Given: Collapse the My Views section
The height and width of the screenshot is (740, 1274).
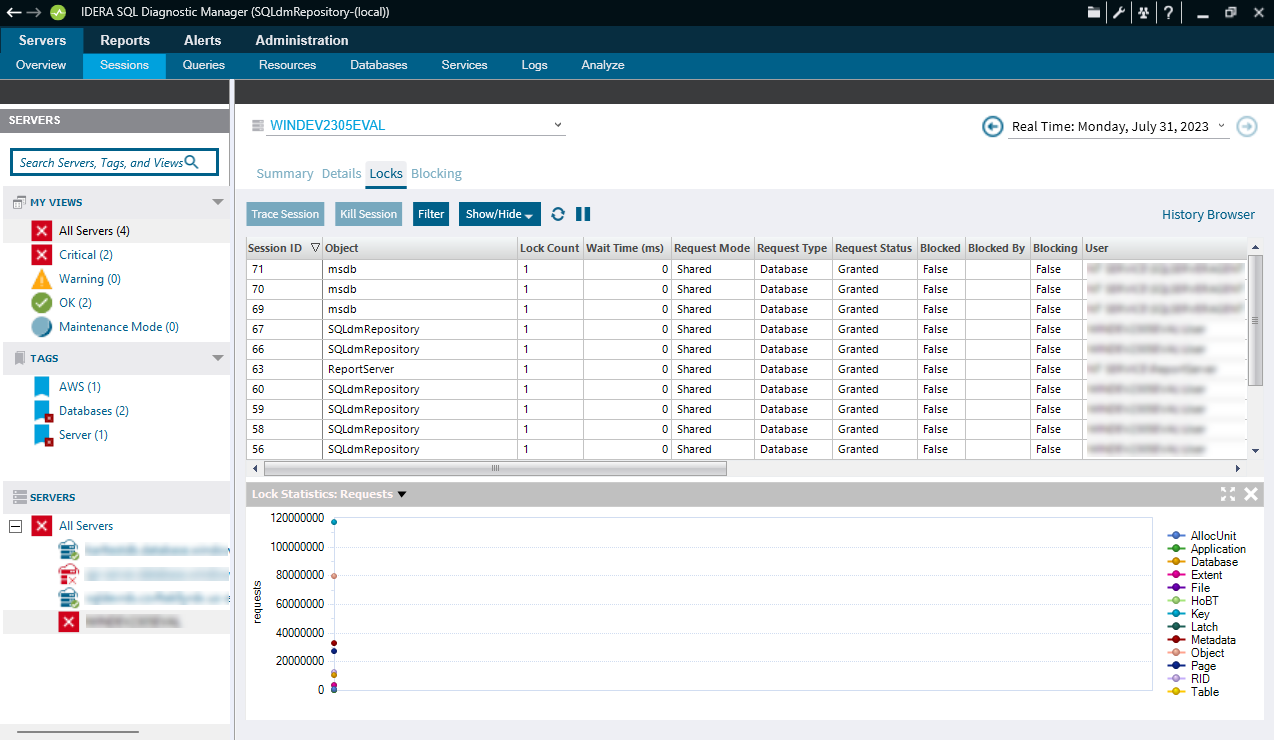Looking at the screenshot, I should coord(218,202).
